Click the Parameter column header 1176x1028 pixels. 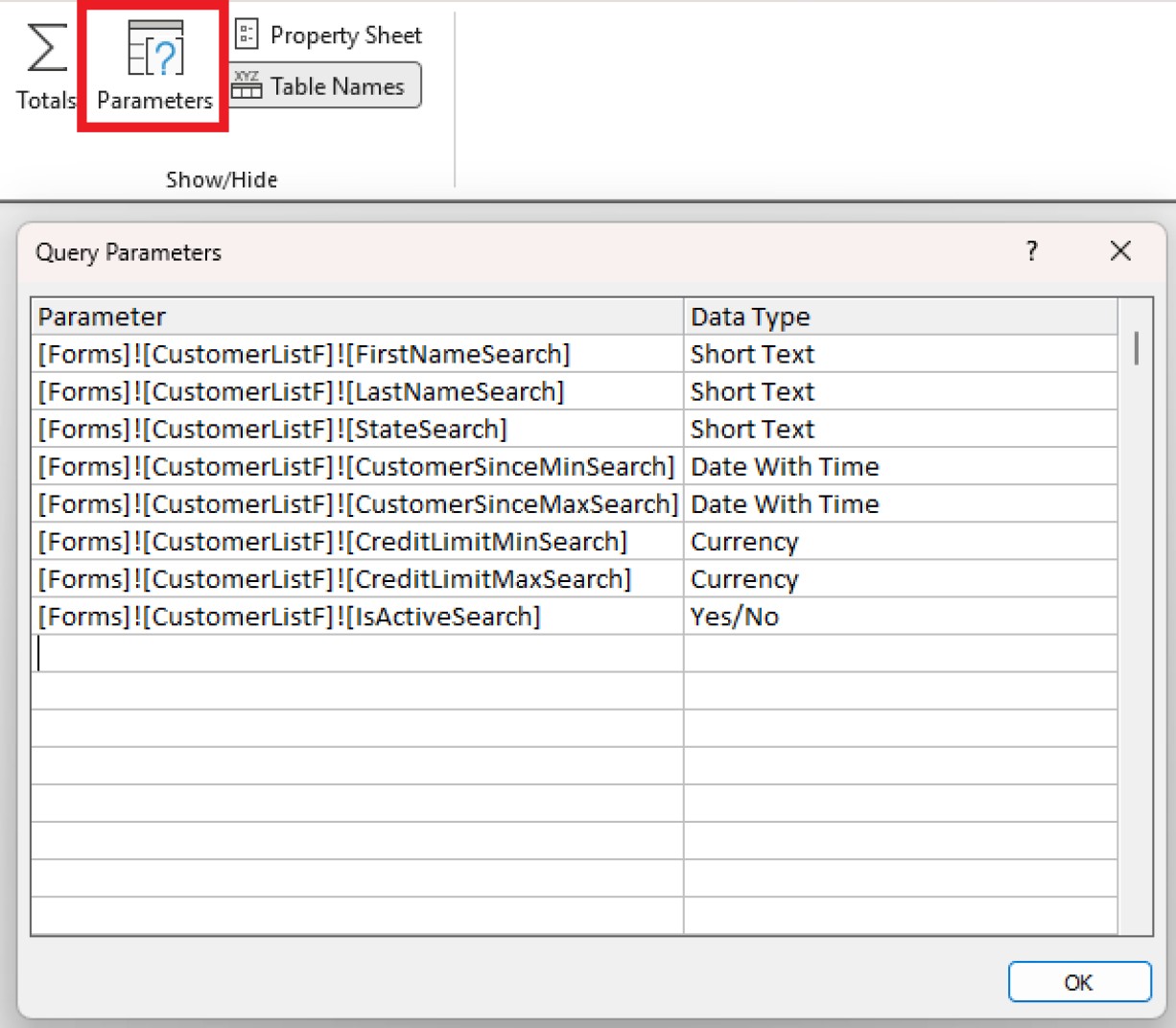point(358,316)
